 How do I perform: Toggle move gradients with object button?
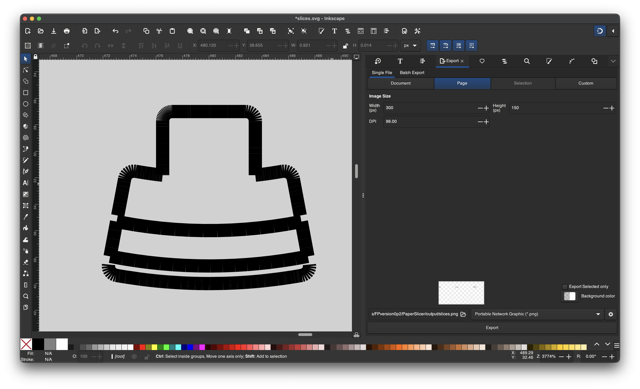tap(459, 46)
